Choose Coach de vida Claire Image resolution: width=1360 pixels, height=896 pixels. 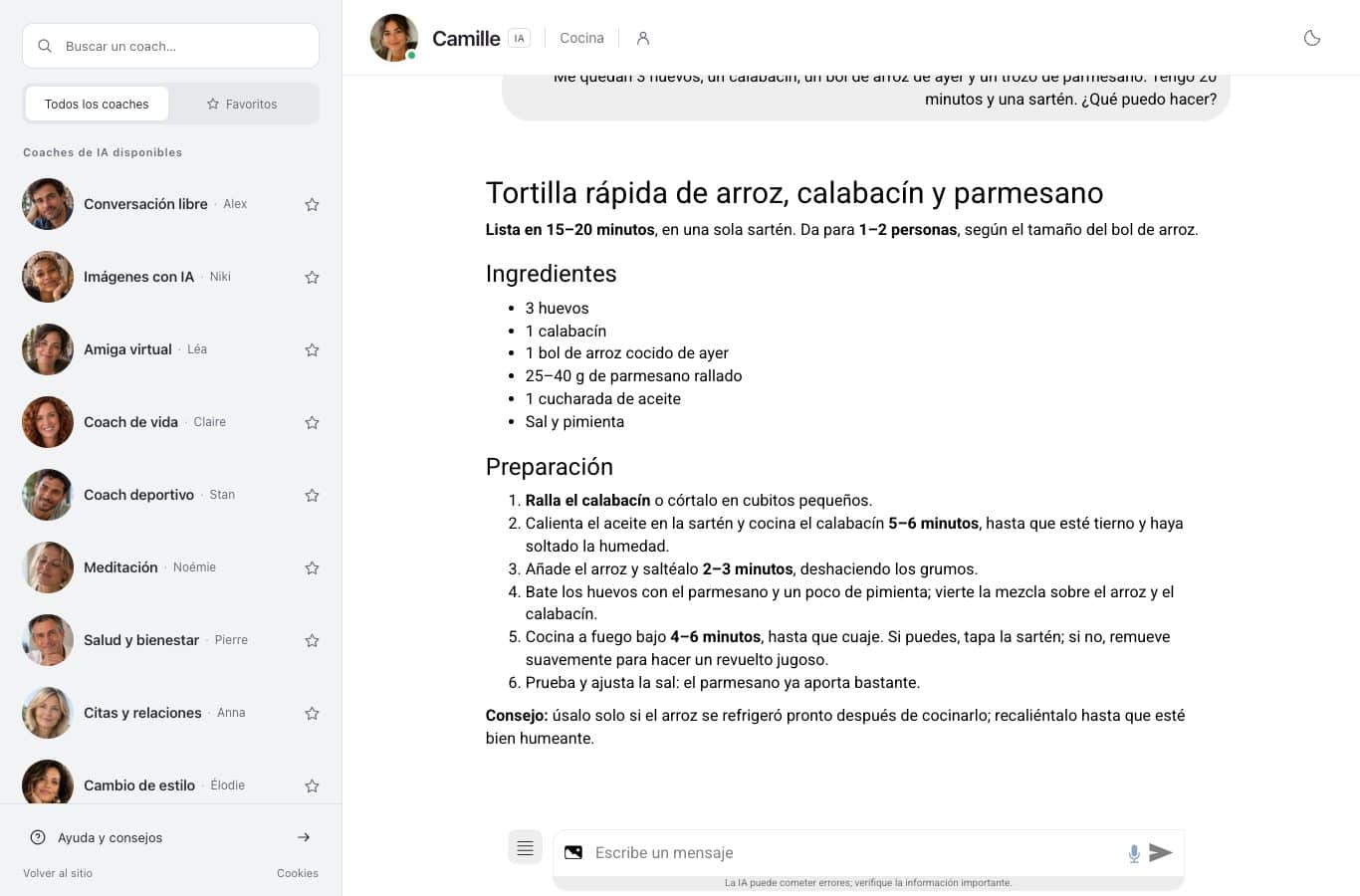[170, 422]
